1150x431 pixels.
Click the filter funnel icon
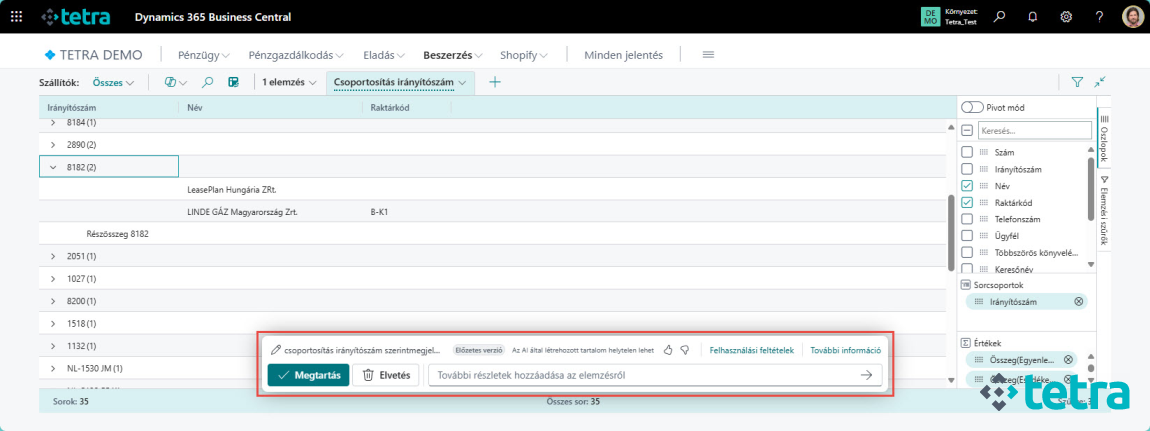click(1077, 83)
